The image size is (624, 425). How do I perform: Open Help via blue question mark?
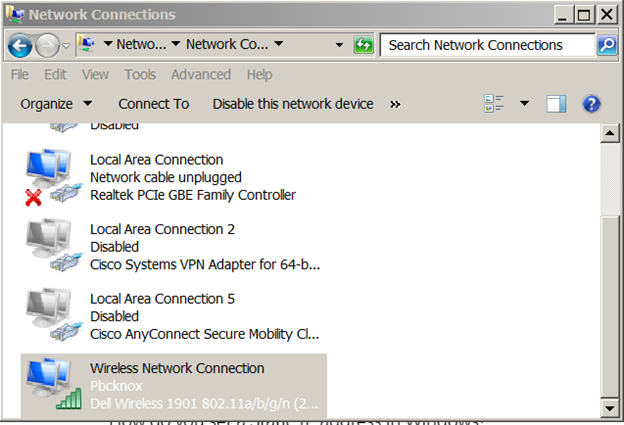[x=591, y=104]
